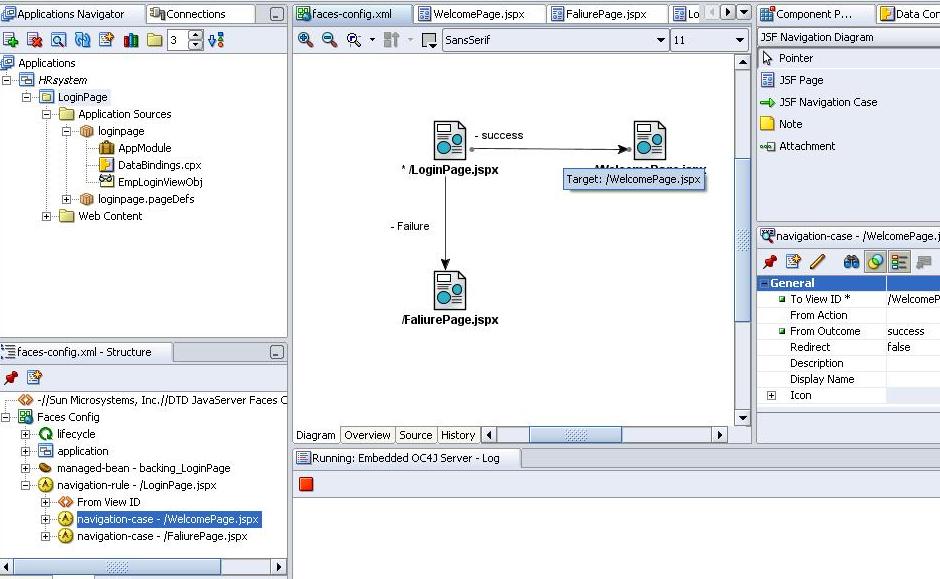Pick the Note component in palette
The height and width of the screenshot is (579, 940).
click(x=790, y=124)
